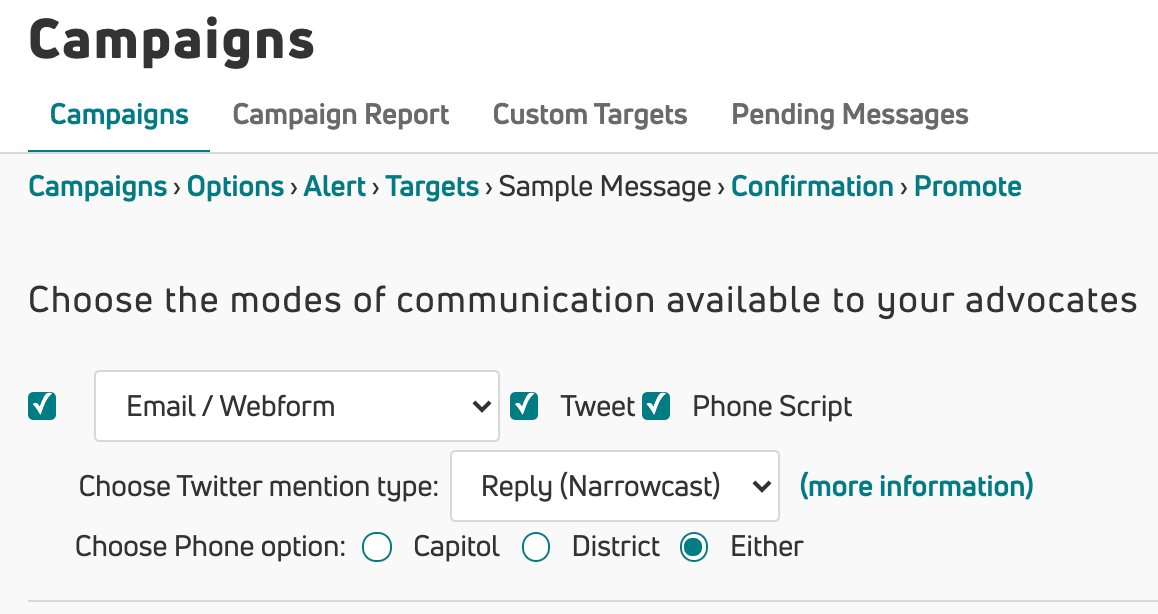Go to the Promote step
Screen dimensions: 1158x614
coord(968,187)
